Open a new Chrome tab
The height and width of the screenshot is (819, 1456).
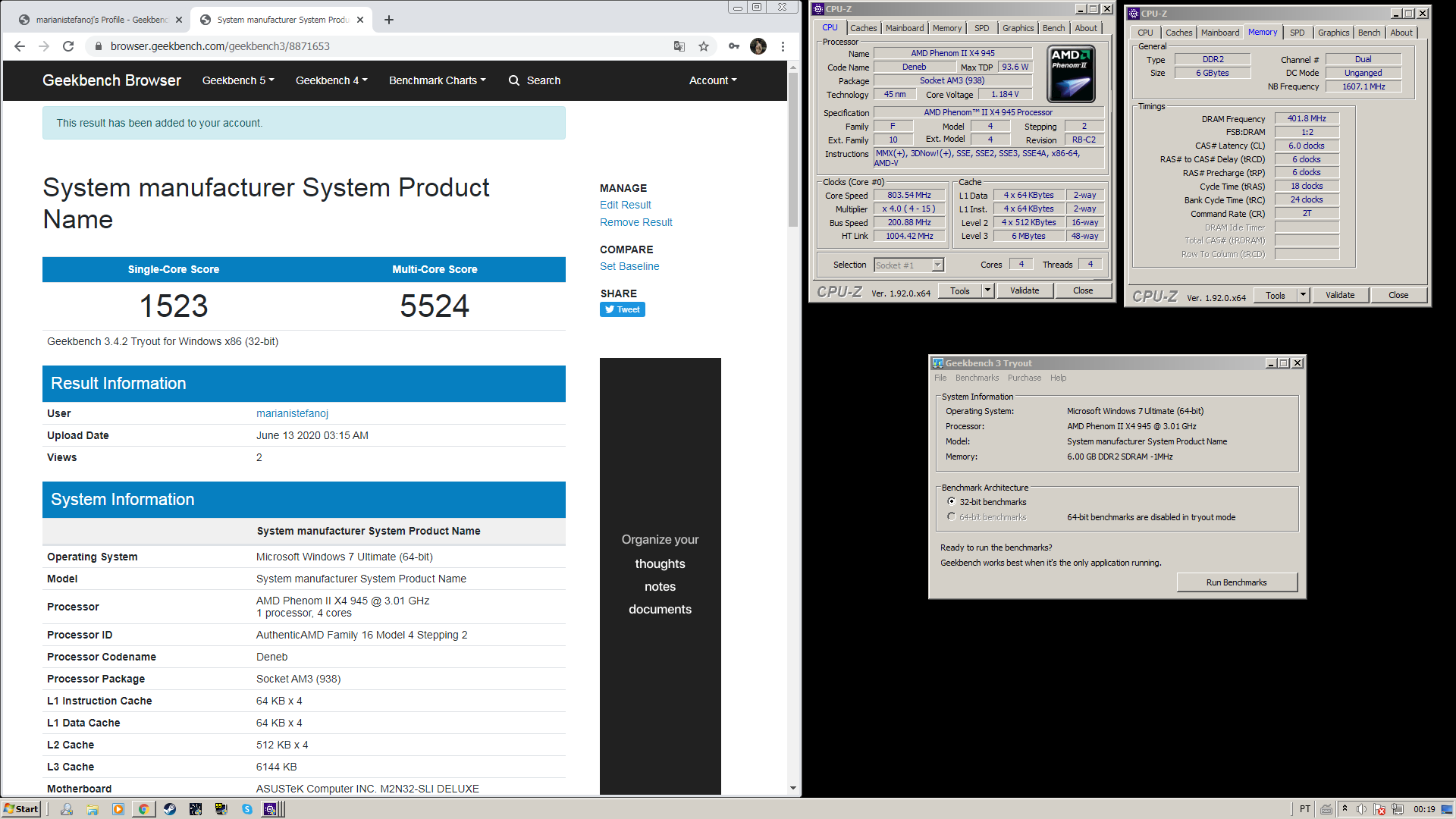(389, 20)
